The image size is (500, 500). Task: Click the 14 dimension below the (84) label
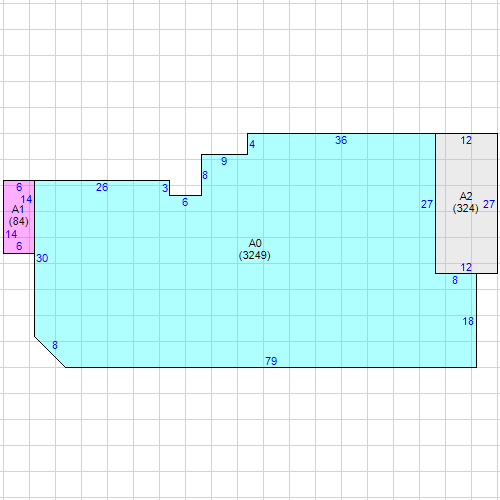pyautogui.click(x=11, y=234)
